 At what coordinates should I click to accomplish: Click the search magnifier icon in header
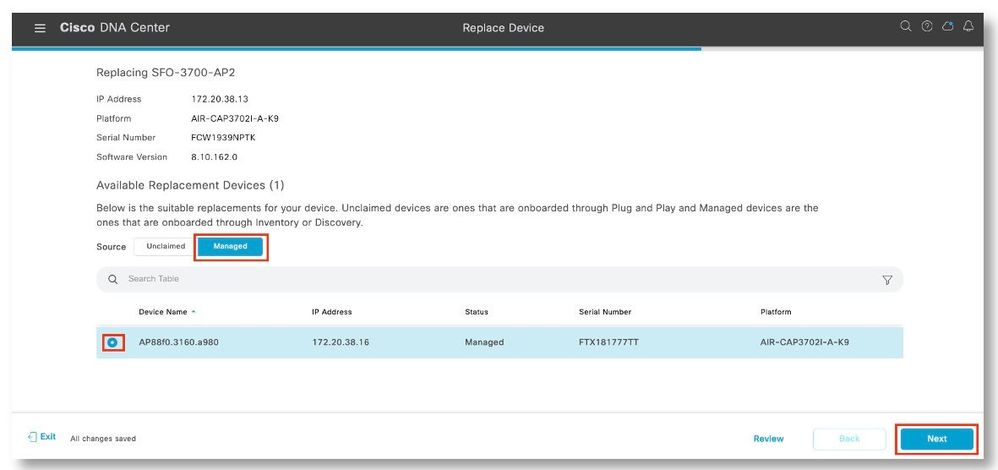pos(905,27)
